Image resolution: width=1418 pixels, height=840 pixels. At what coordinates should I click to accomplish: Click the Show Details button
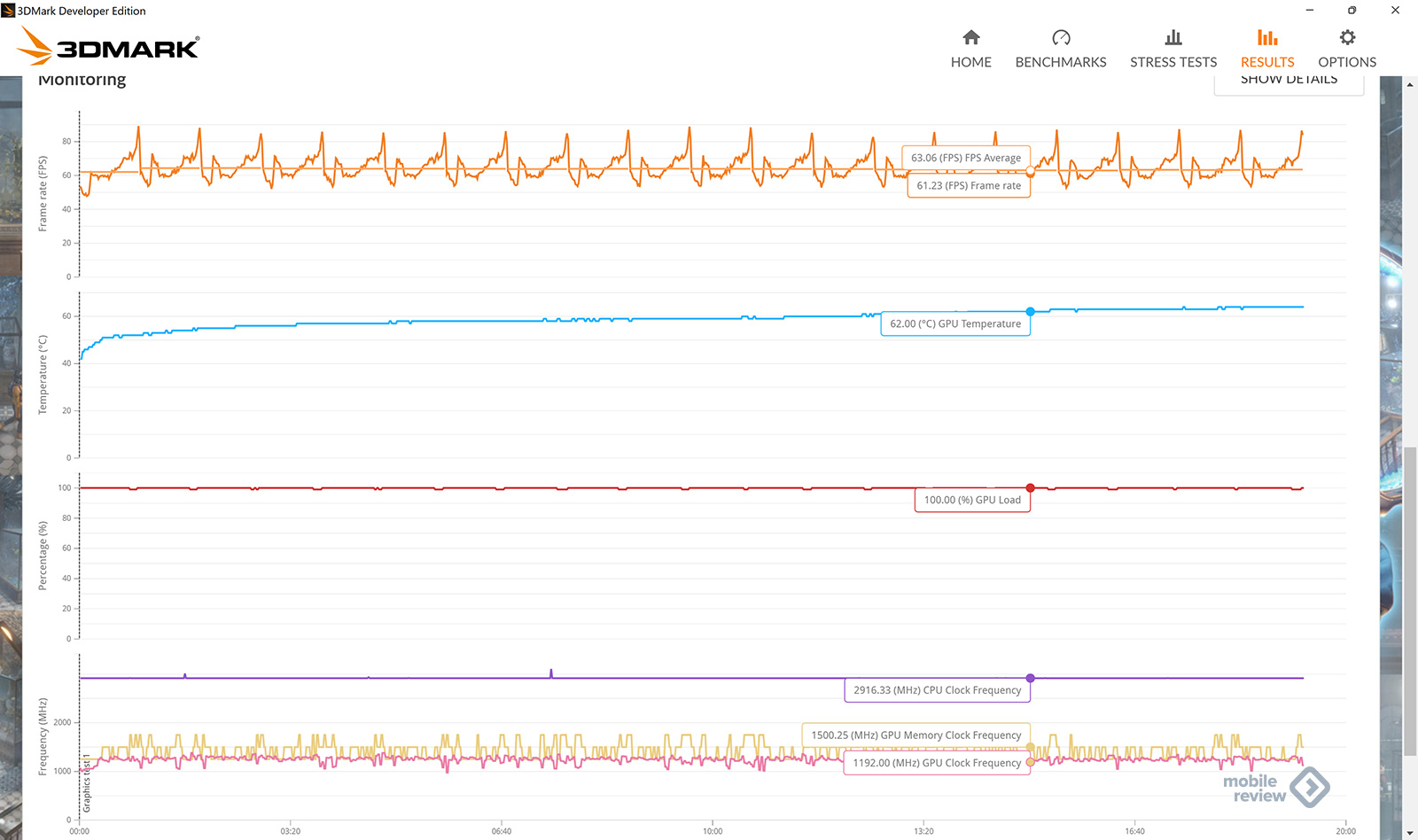1288,81
